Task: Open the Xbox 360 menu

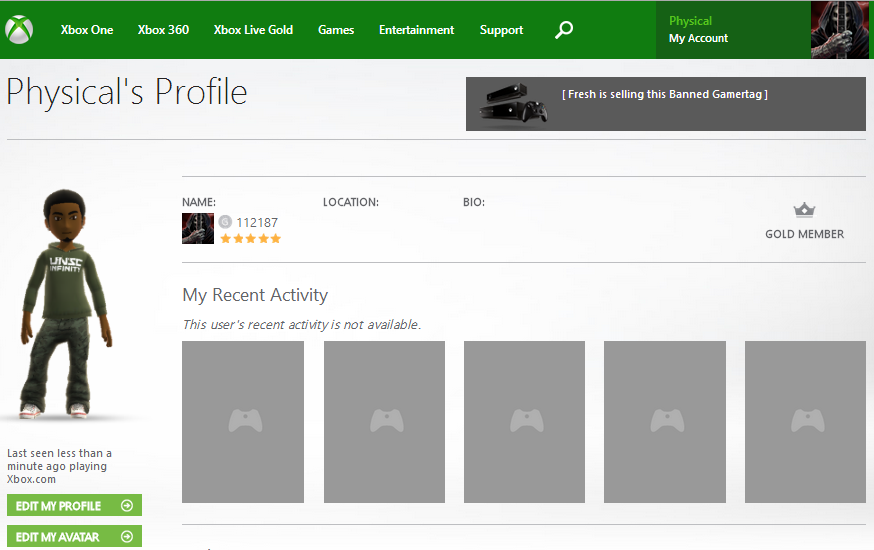Action: coord(163,30)
